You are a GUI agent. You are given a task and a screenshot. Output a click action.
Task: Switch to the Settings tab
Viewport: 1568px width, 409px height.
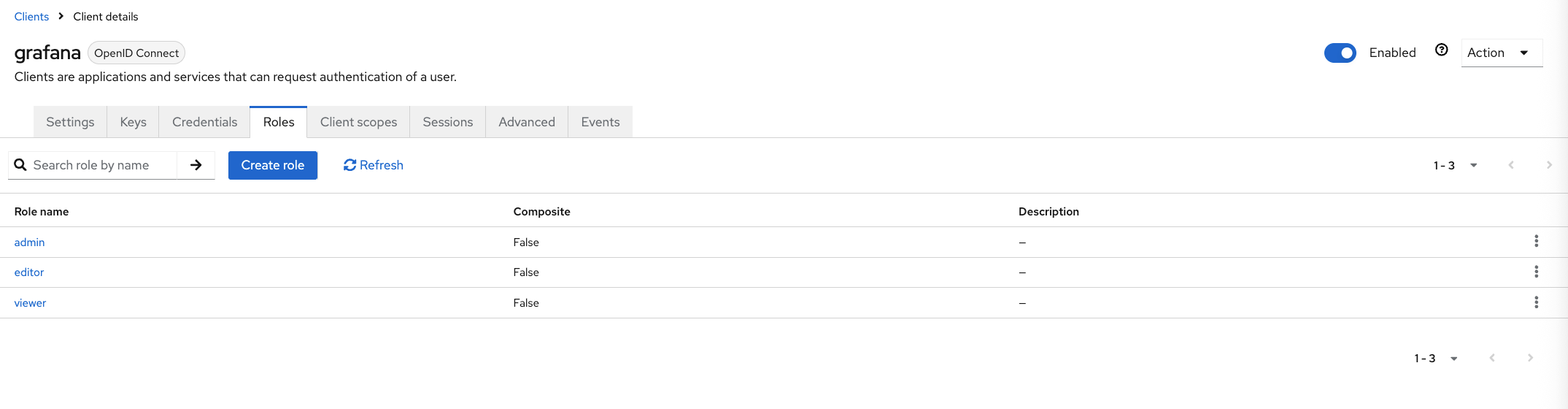coord(70,122)
